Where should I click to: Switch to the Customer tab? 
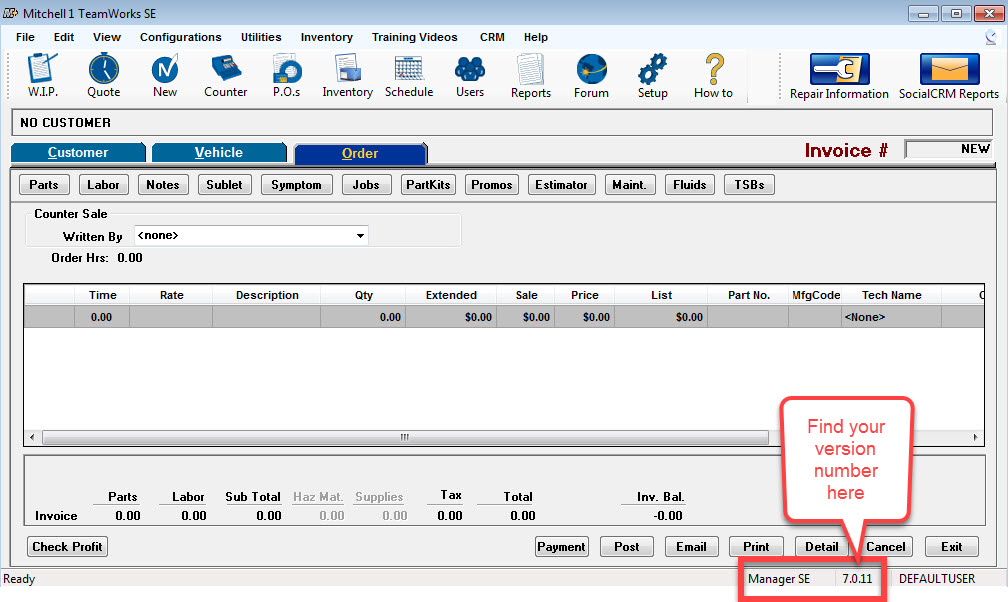coord(78,153)
